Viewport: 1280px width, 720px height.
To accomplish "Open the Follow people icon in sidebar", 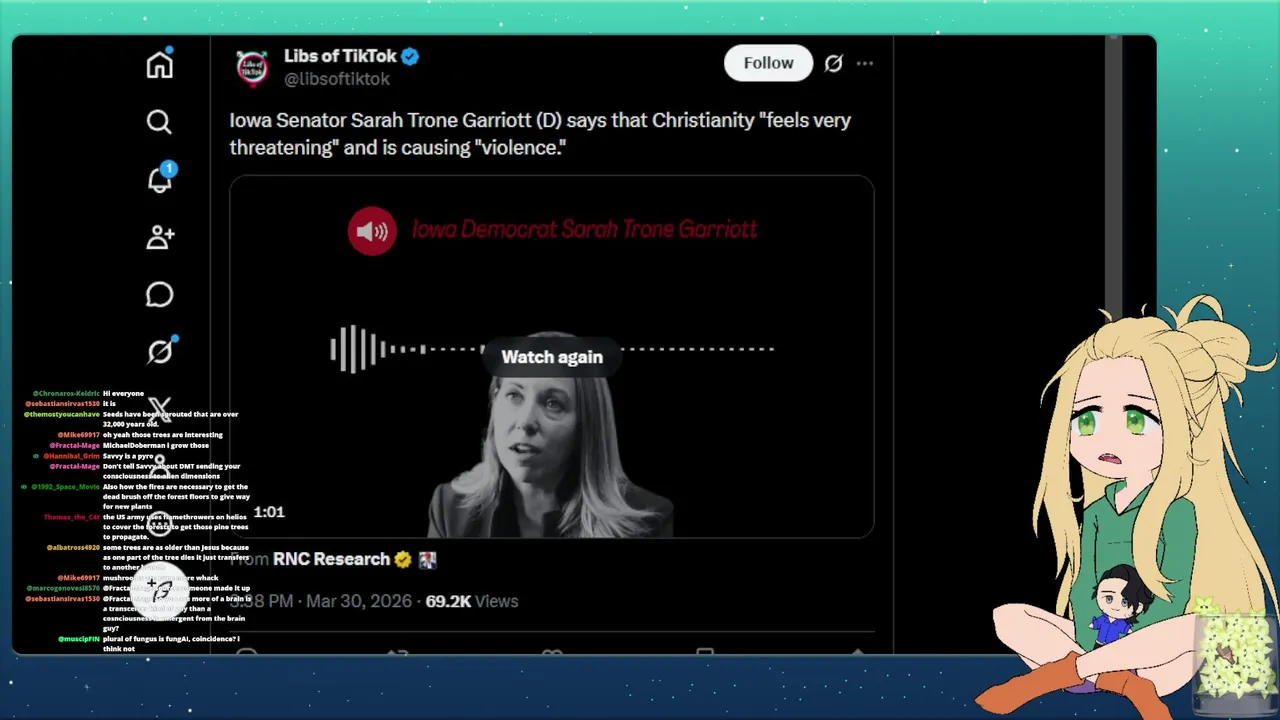I will tap(160, 237).
